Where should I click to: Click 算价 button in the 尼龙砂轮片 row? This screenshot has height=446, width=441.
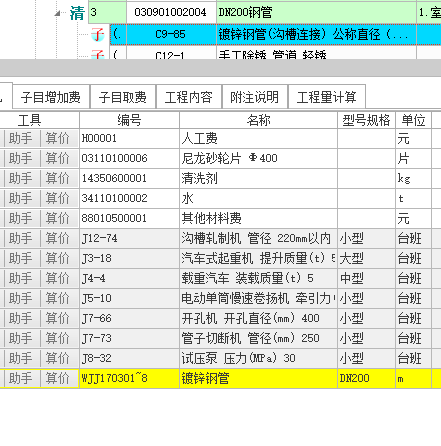point(58,159)
